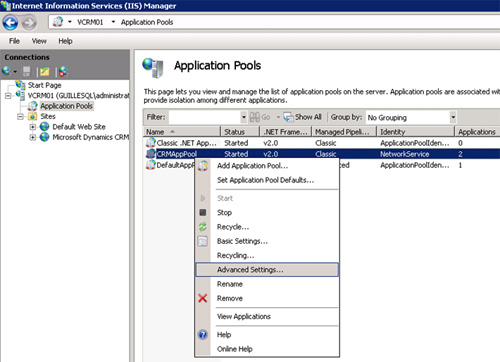500x362 pixels.
Task: Click the Go filter button
Action: click(260, 117)
